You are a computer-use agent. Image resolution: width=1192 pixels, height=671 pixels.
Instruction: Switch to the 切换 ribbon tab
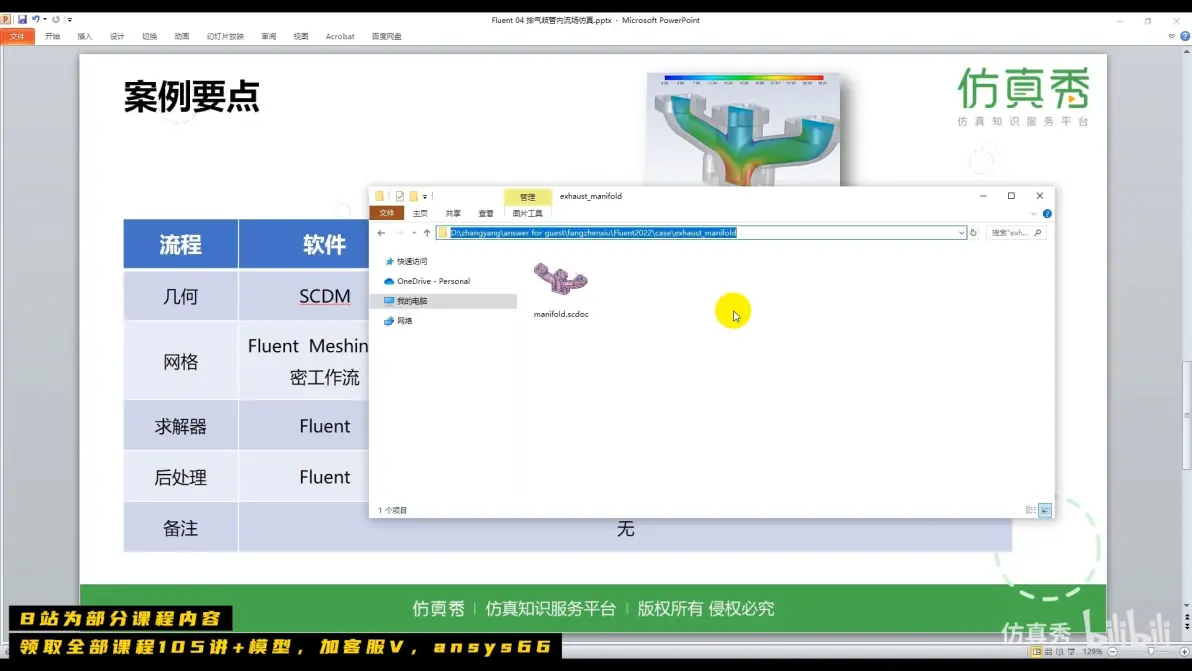(150, 36)
